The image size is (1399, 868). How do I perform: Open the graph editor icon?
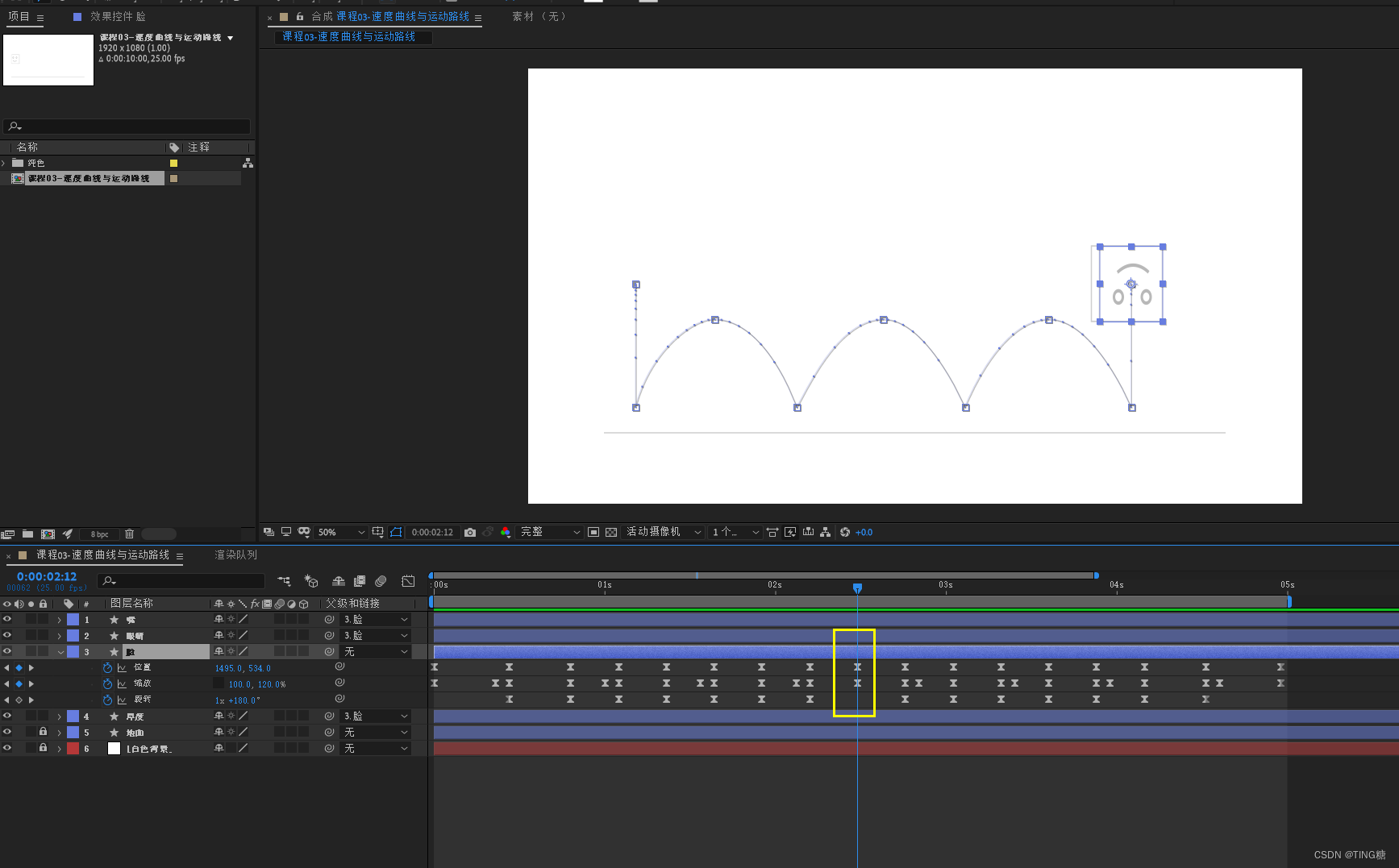(x=409, y=581)
